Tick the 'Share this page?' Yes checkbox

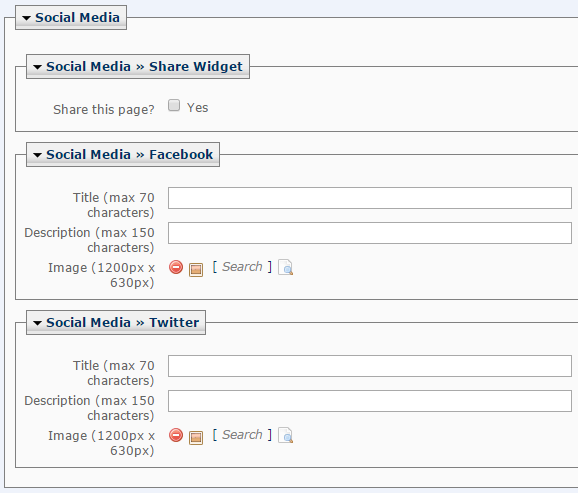click(x=174, y=105)
